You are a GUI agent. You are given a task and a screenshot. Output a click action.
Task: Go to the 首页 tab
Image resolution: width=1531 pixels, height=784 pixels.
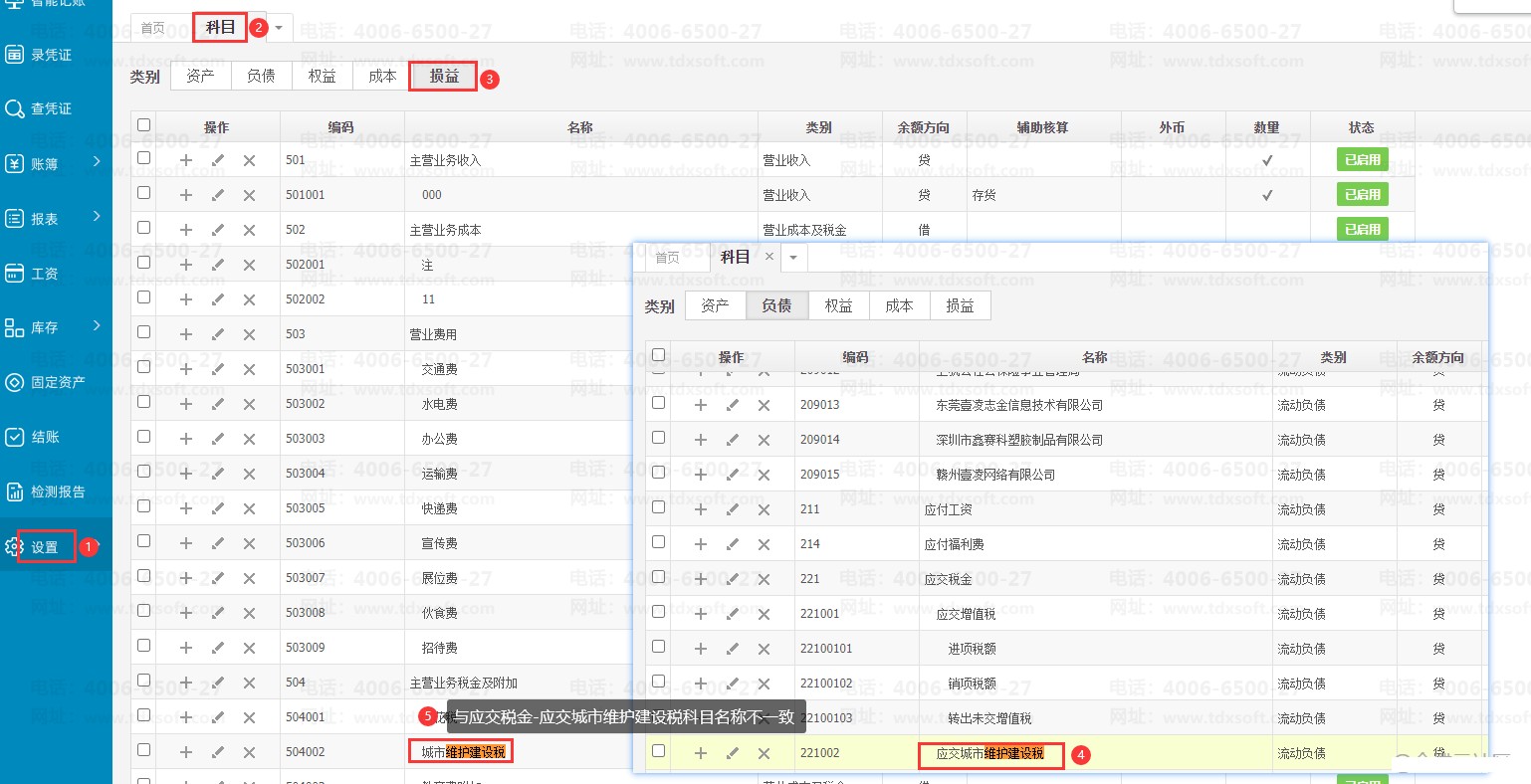pos(153,28)
